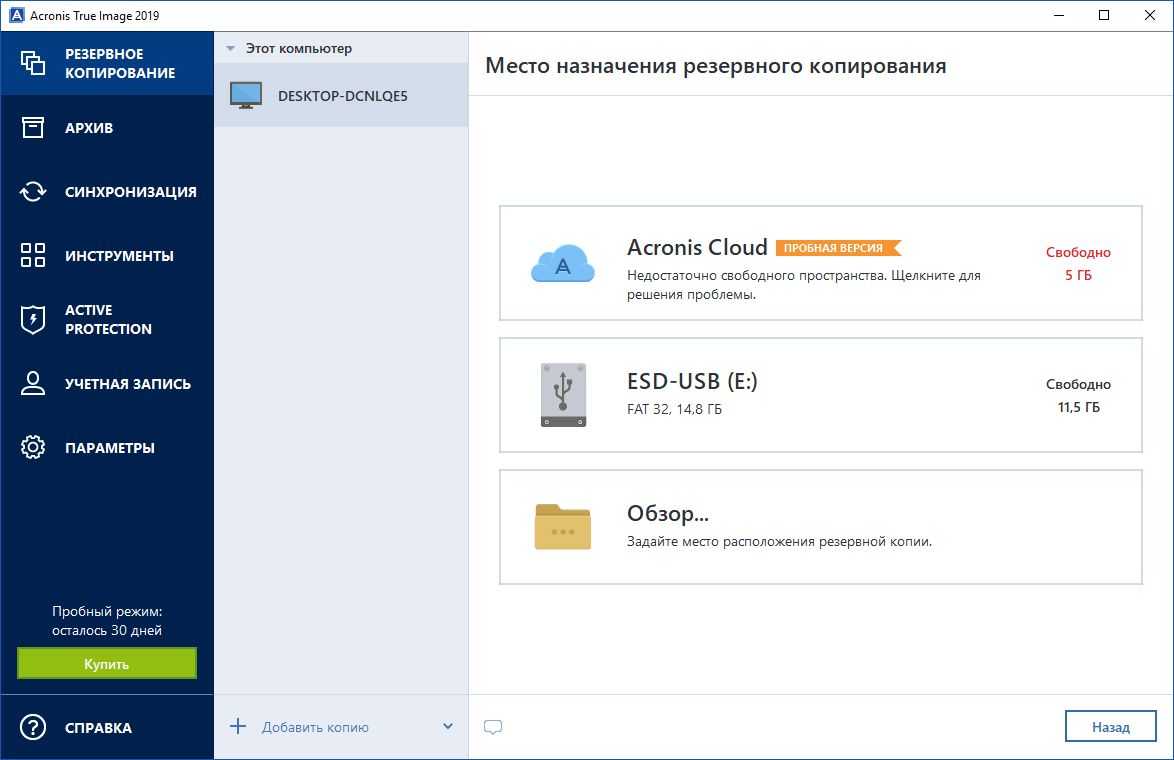Go to 'Учетная запись' section

tap(127, 384)
